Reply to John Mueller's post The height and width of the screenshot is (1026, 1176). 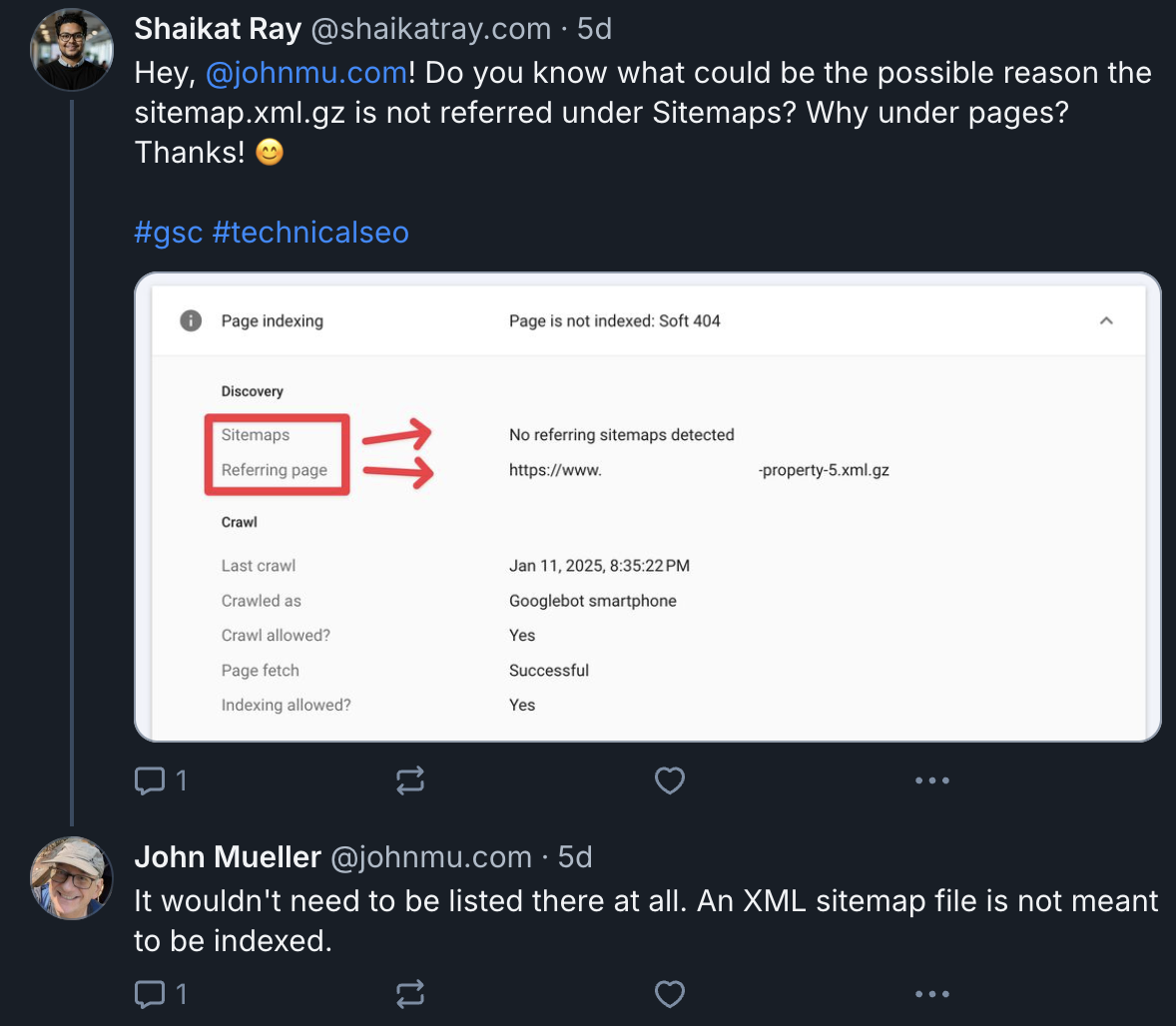click(150, 994)
